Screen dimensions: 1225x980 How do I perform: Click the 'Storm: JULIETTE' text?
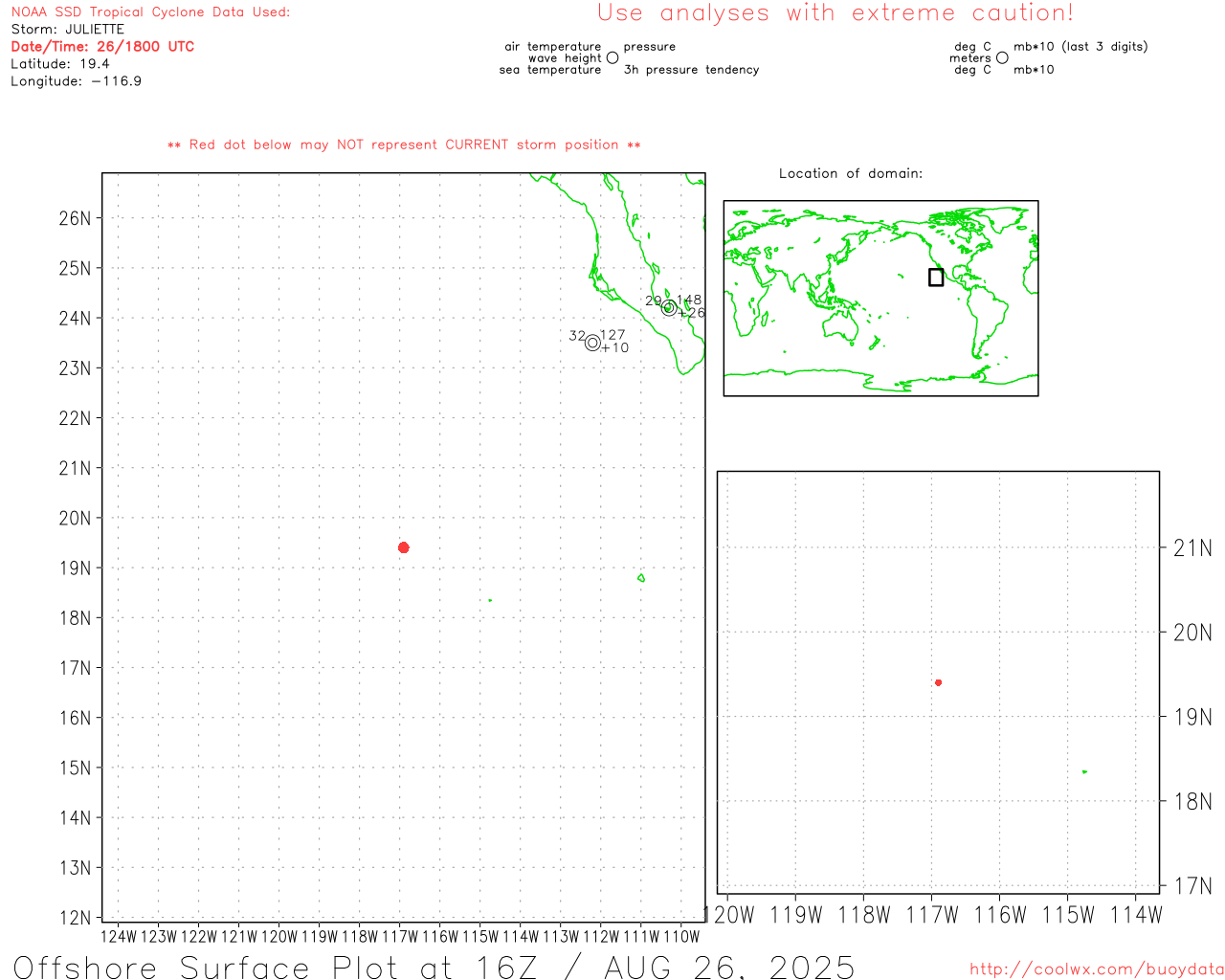coord(68,30)
